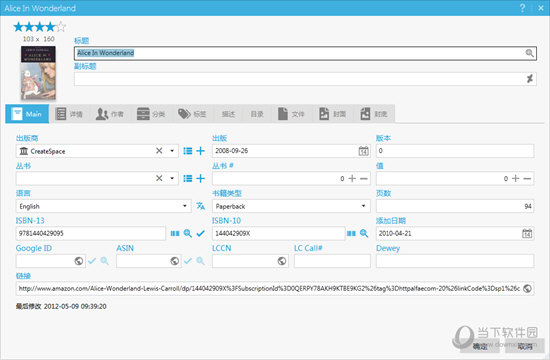
Task: Click the Dewey input field
Action: coord(455,261)
